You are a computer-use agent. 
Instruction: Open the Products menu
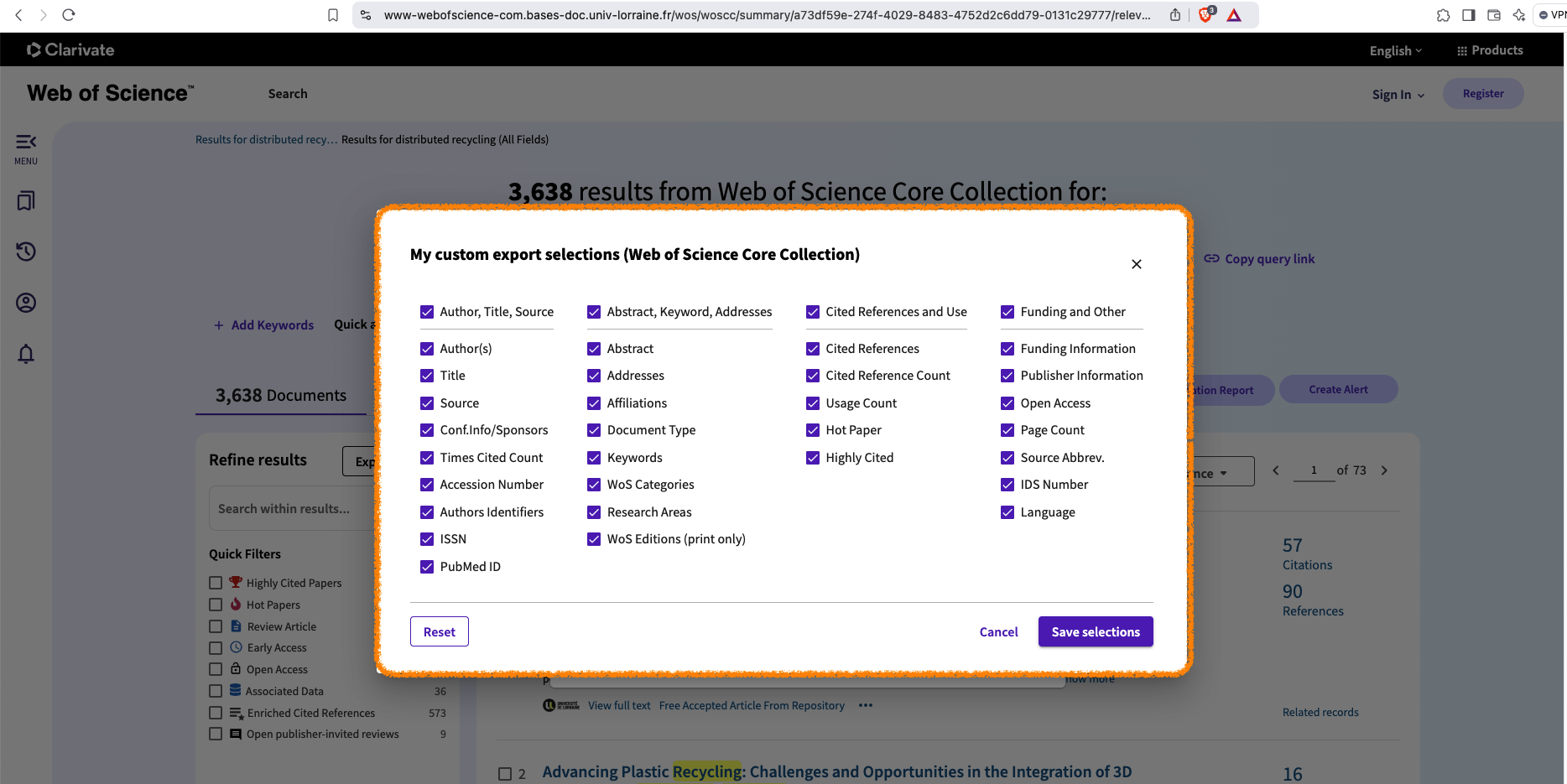(x=1490, y=50)
